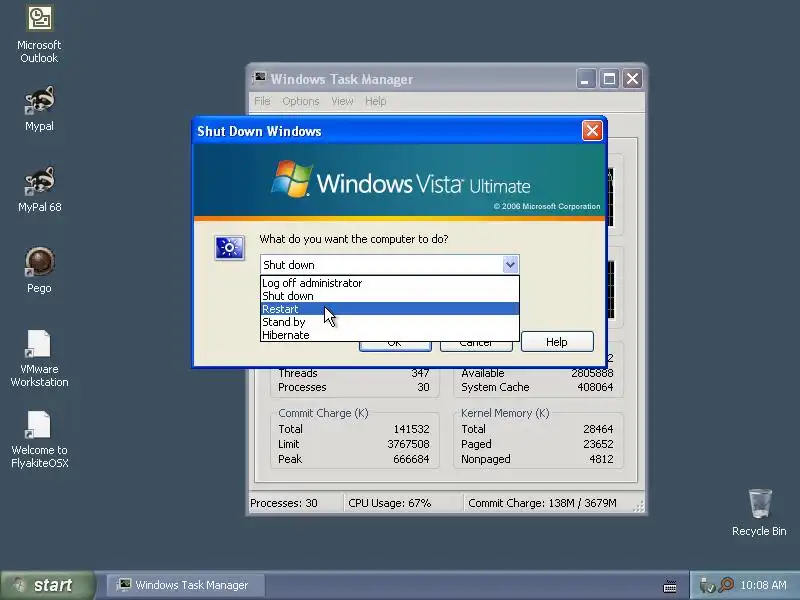The height and width of the screenshot is (600, 800).
Task: Open the Microsoft Outlook desktop icon
Action: [x=39, y=35]
